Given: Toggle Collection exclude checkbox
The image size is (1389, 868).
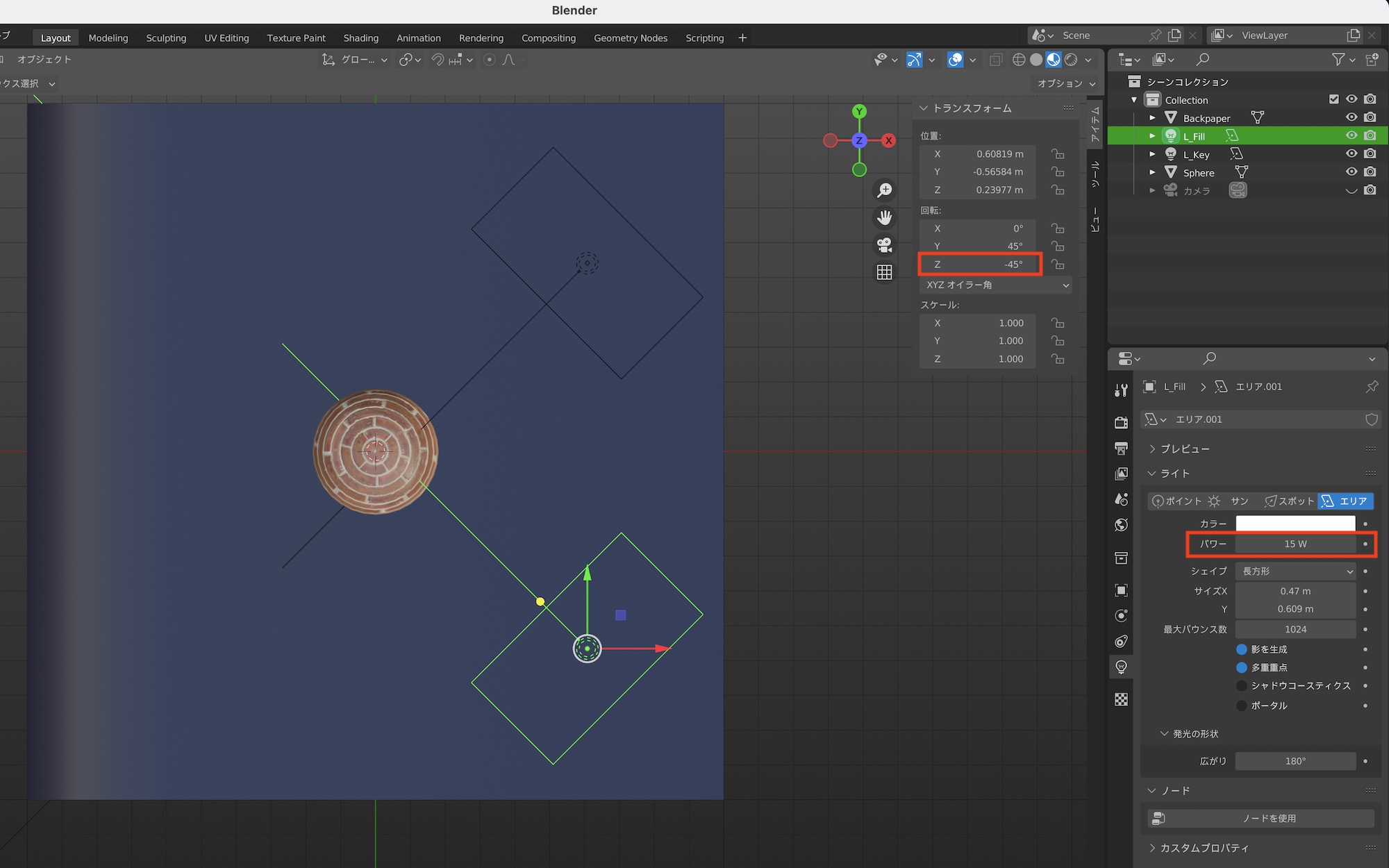Looking at the screenshot, I should pyautogui.click(x=1333, y=99).
